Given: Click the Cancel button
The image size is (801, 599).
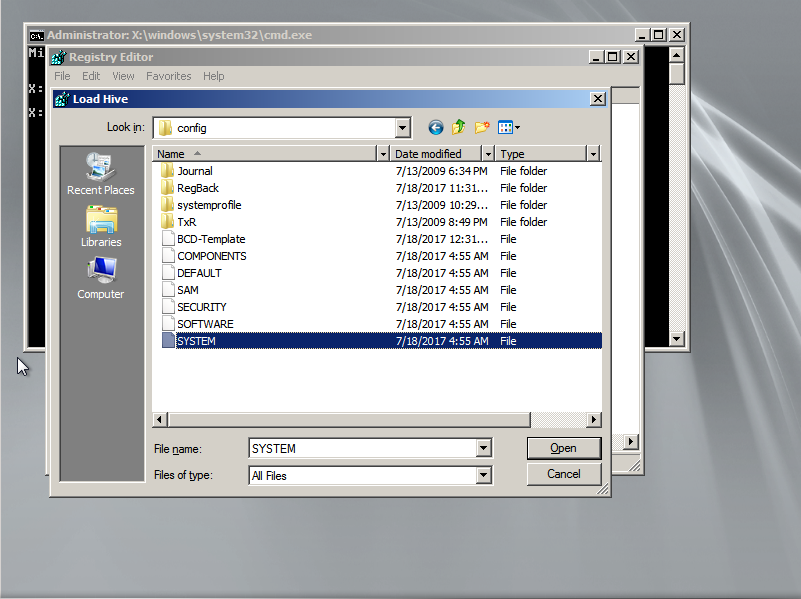Looking at the screenshot, I should click(x=564, y=474).
